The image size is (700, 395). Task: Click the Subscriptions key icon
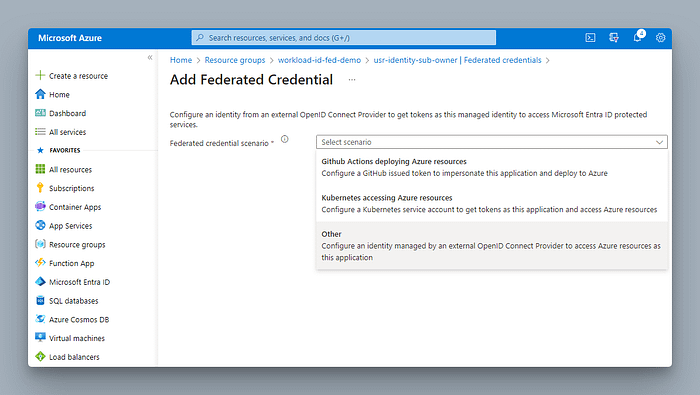pyautogui.click(x=40, y=187)
